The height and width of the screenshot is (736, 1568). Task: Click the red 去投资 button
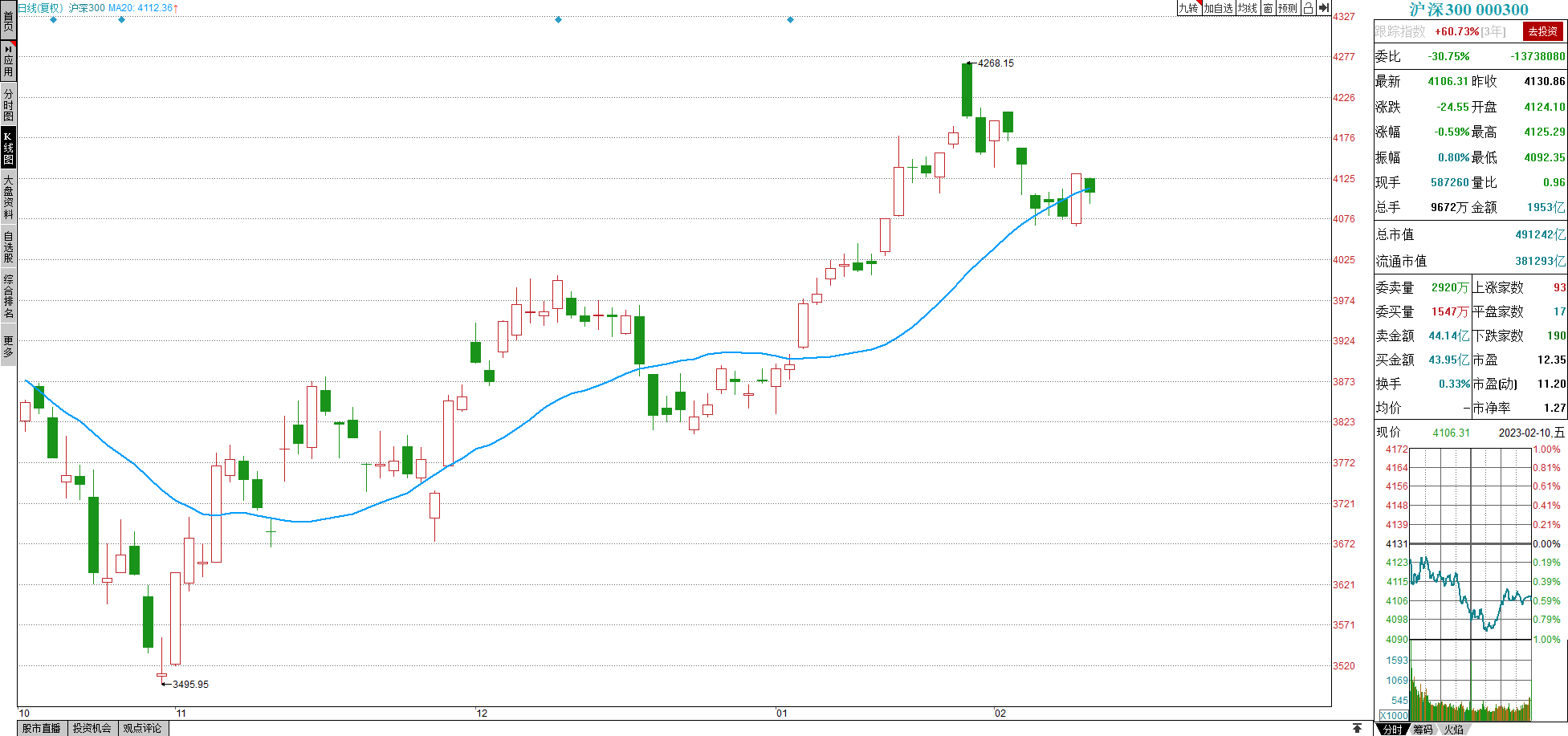point(1542,31)
